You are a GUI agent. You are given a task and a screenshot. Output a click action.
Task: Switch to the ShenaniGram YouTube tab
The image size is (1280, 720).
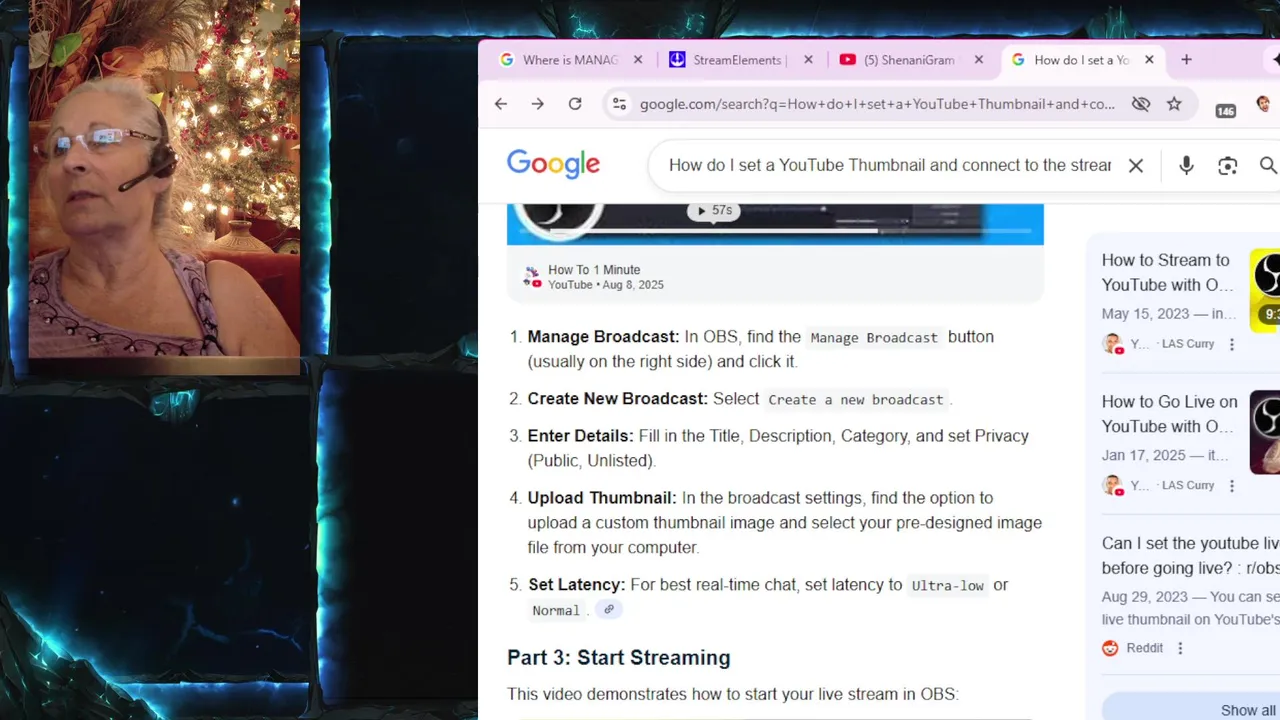(908, 60)
